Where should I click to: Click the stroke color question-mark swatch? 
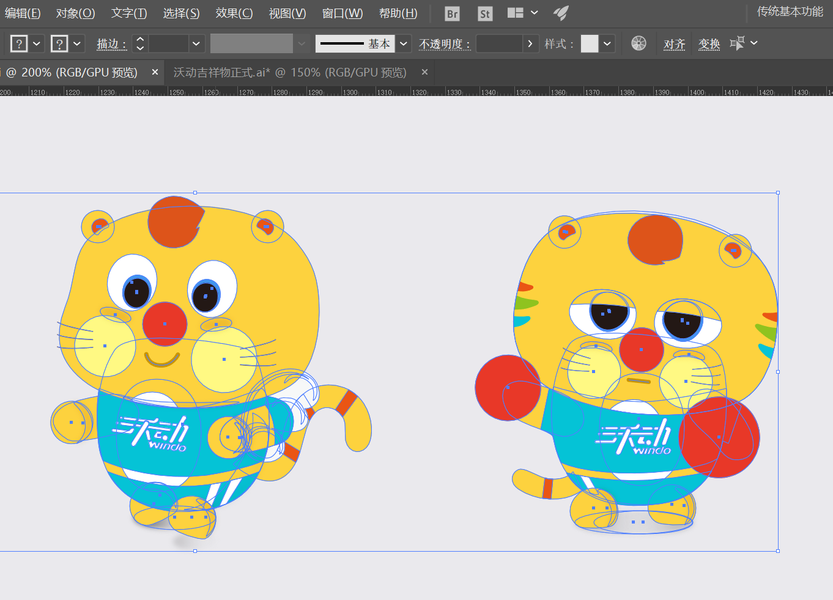59,44
